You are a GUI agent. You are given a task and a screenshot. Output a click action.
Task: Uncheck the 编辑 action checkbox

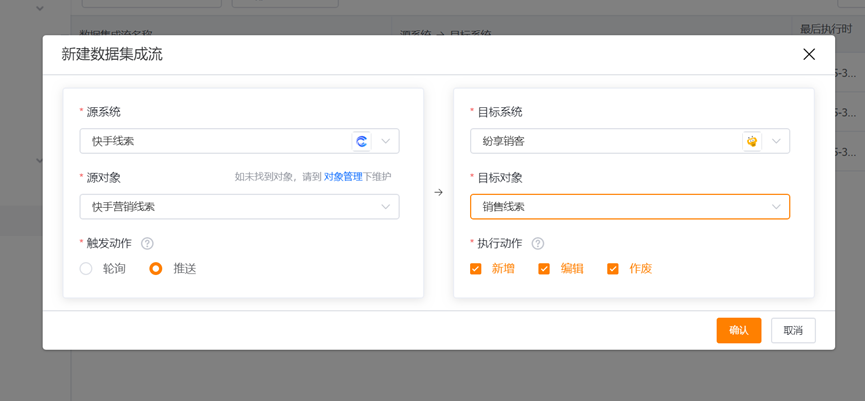(544, 269)
